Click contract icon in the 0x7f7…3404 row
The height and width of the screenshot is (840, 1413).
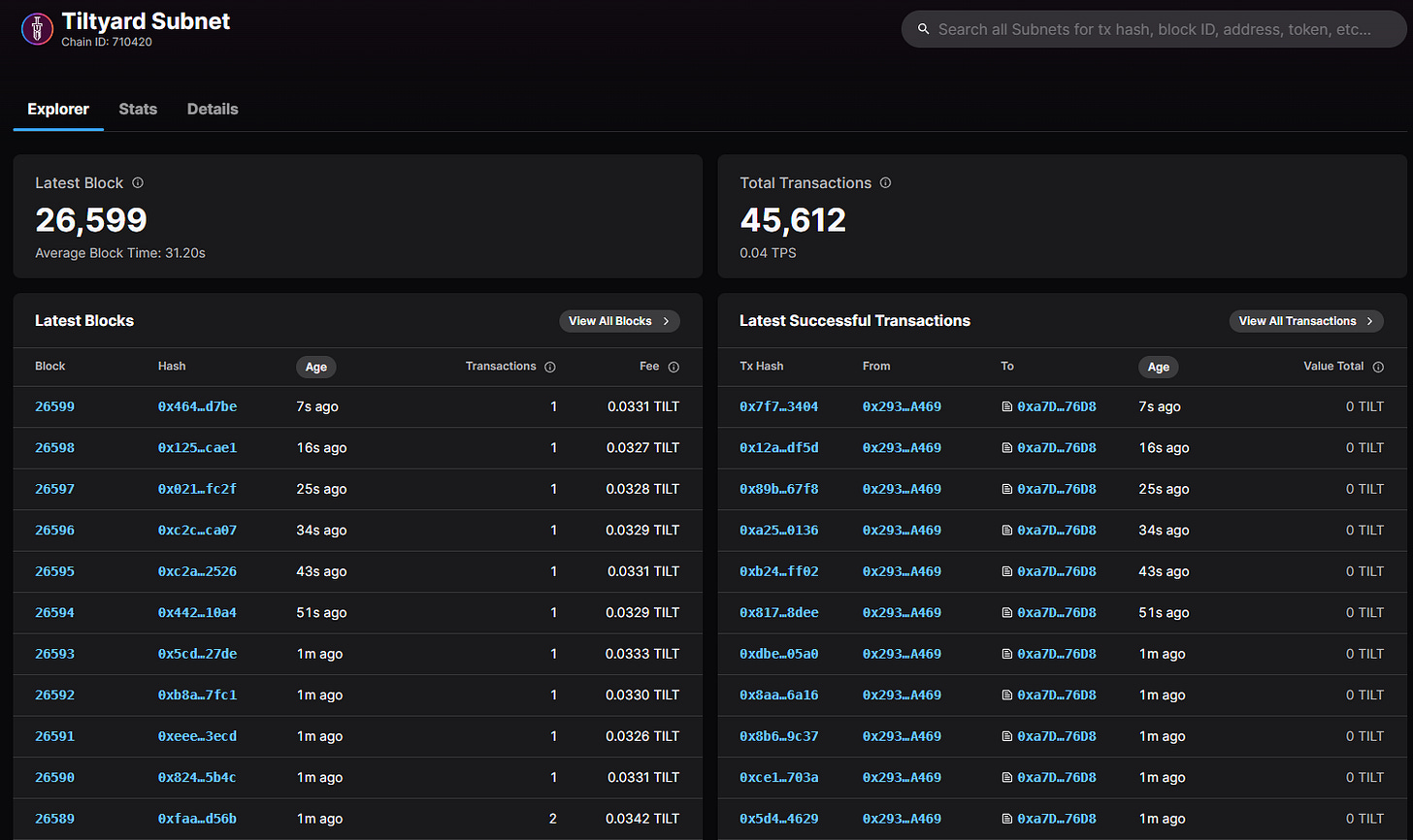[x=1007, y=406]
